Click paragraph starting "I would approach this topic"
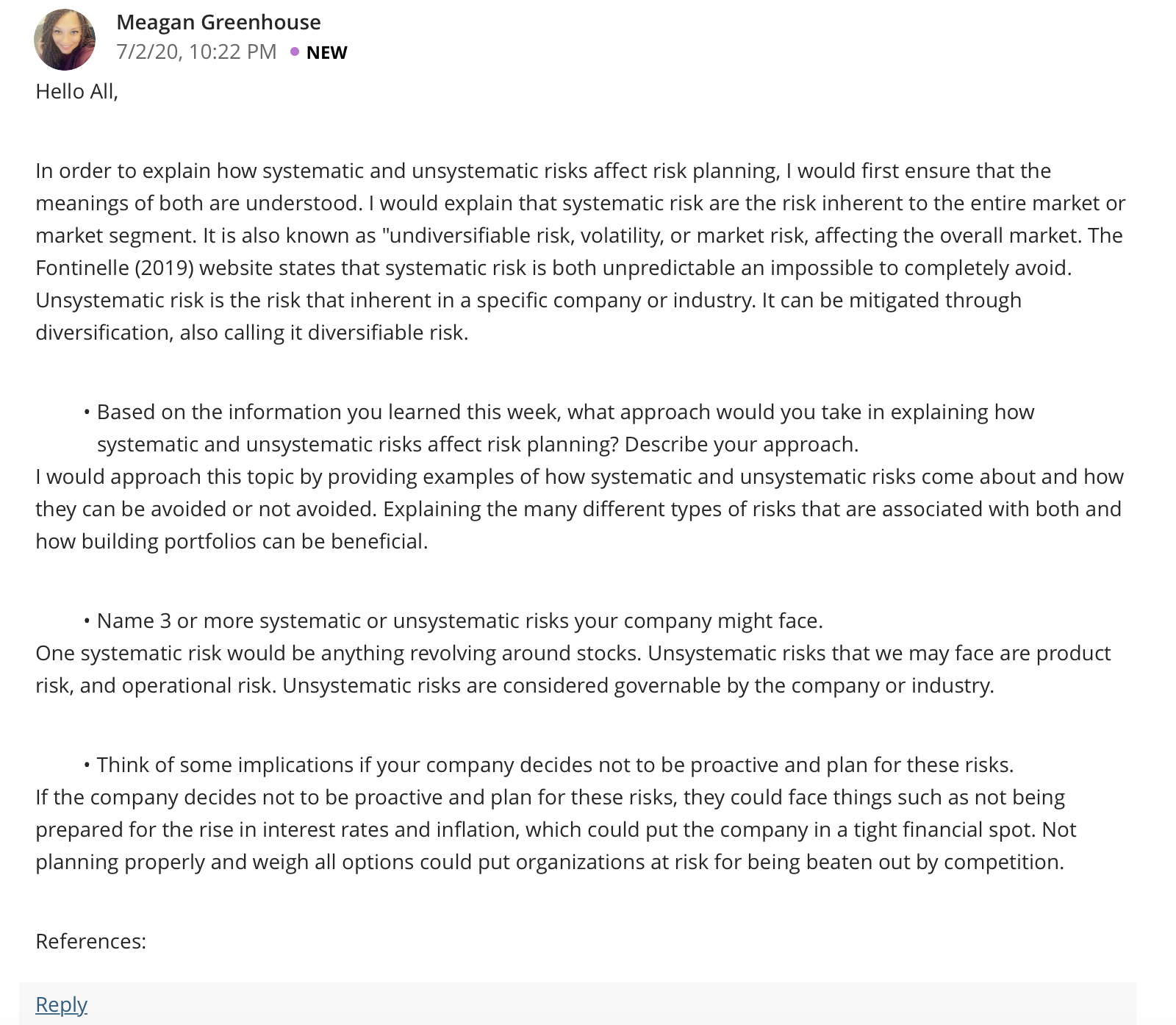The height and width of the screenshot is (1025, 1176). 579,509
